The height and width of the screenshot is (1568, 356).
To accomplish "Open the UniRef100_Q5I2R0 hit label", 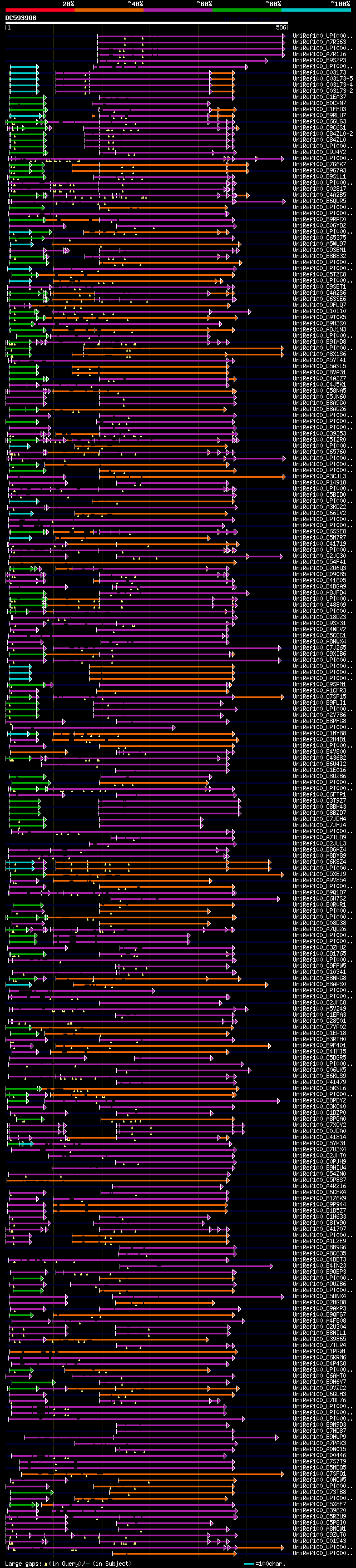I will pos(319,439).
